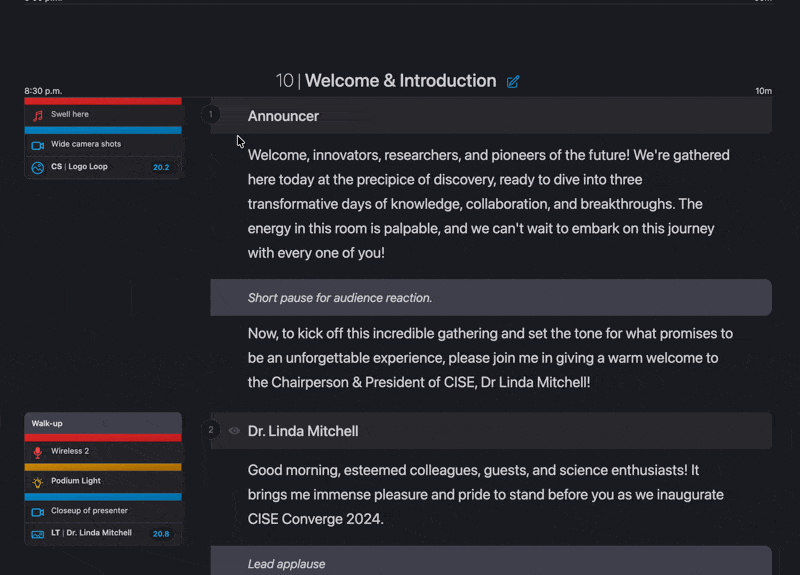Click the Welcome & Introduction section title
Viewport: 800px width, 575px height.
(x=399, y=81)
